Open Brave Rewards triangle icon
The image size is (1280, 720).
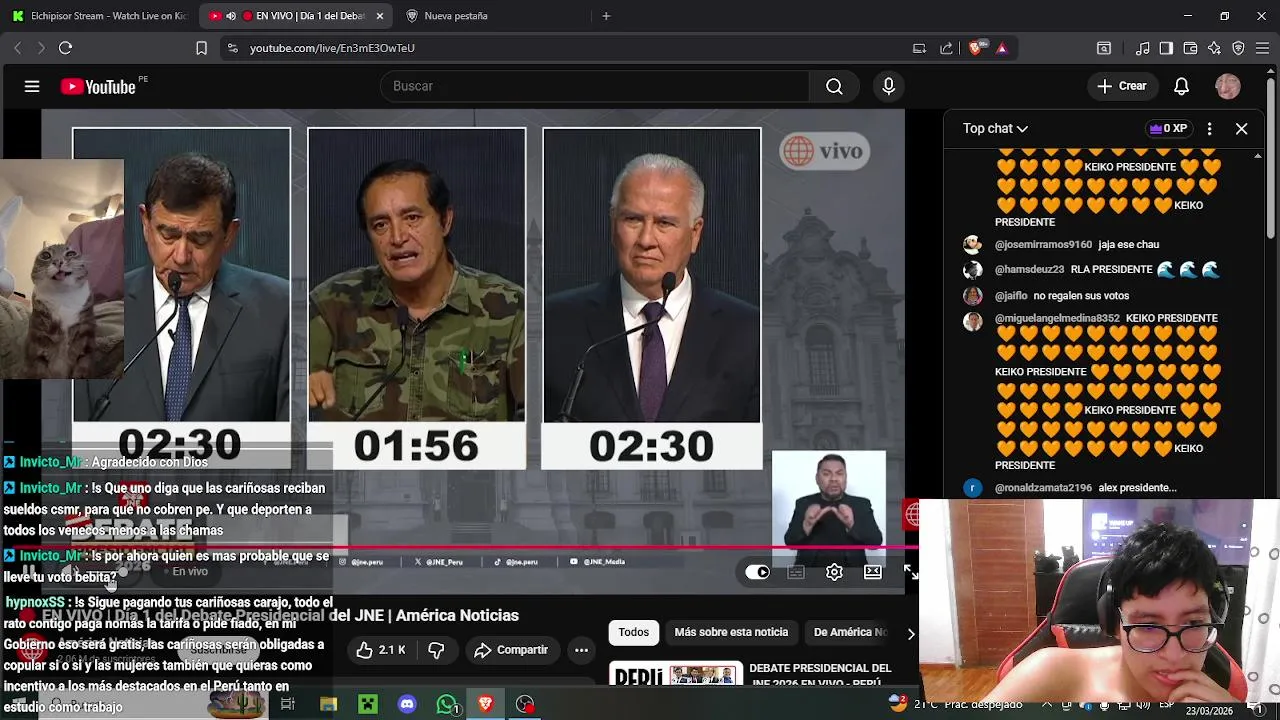[1002, 48]
